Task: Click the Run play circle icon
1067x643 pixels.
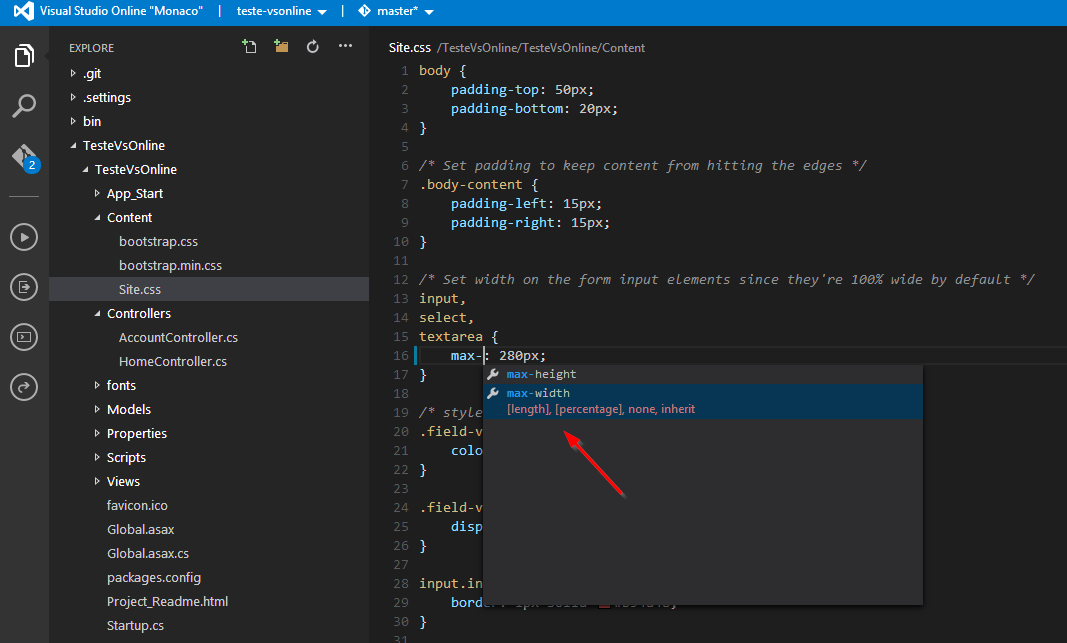Action: 24,237
